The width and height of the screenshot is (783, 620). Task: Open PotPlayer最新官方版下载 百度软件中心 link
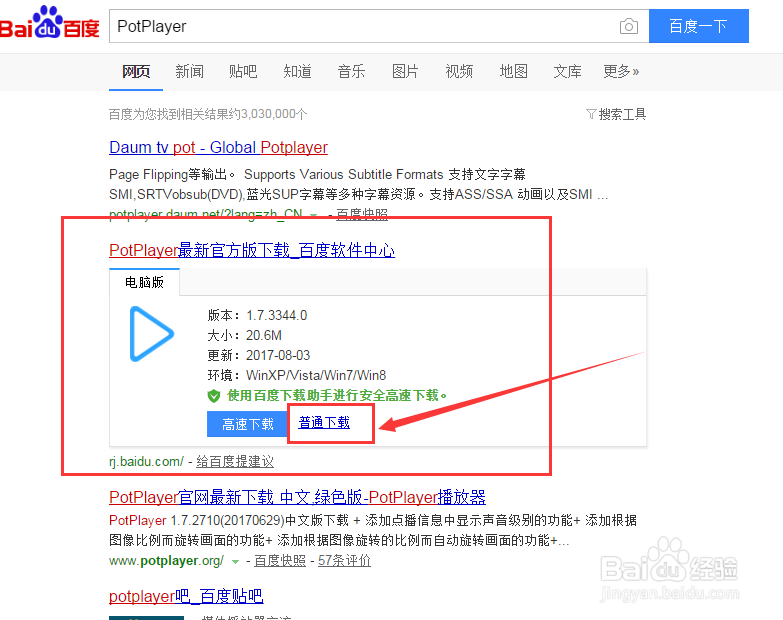point(252,250)
